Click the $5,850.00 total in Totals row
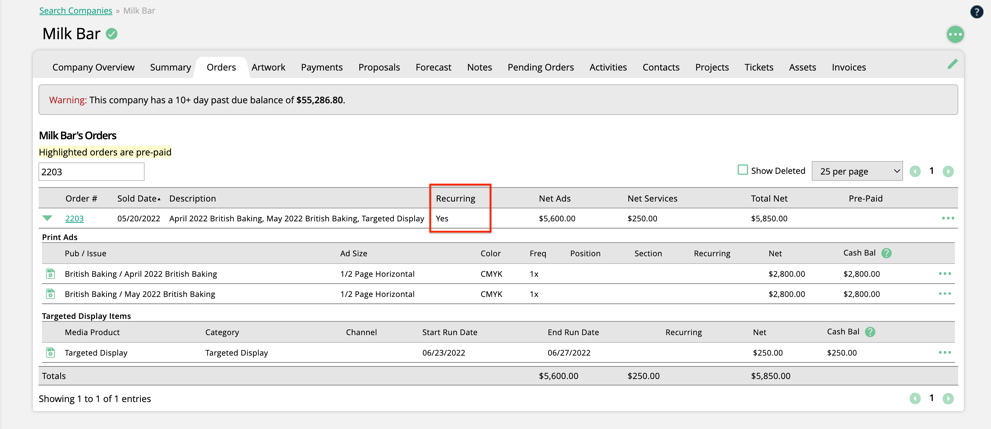Viewport: 991px width, 429px height. (769, 376)
